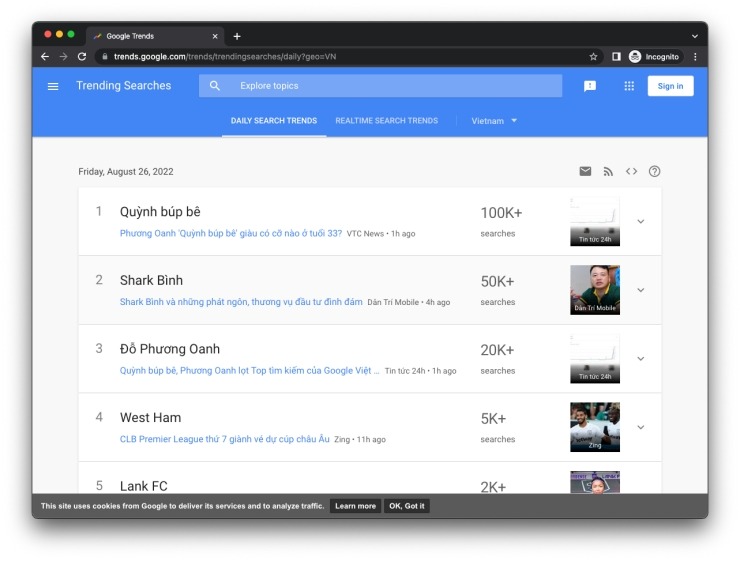Click the Explore topics search field

pyautogui.click(x=380, y=86)
